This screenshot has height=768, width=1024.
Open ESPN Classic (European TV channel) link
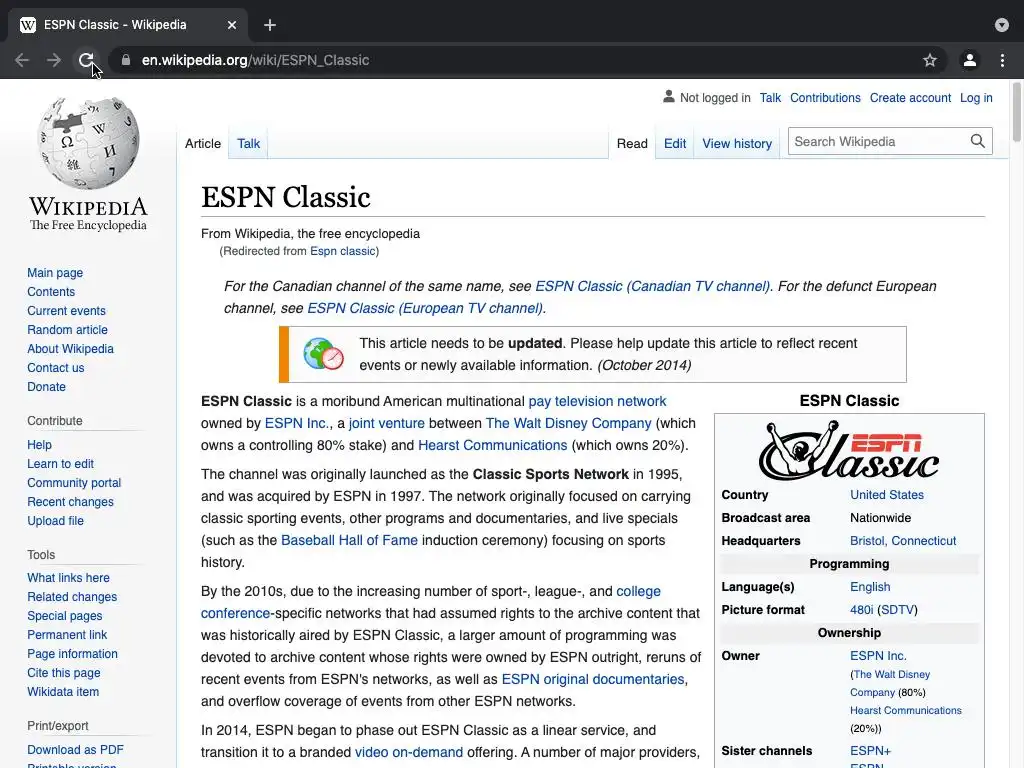click(x=424, y=308)
